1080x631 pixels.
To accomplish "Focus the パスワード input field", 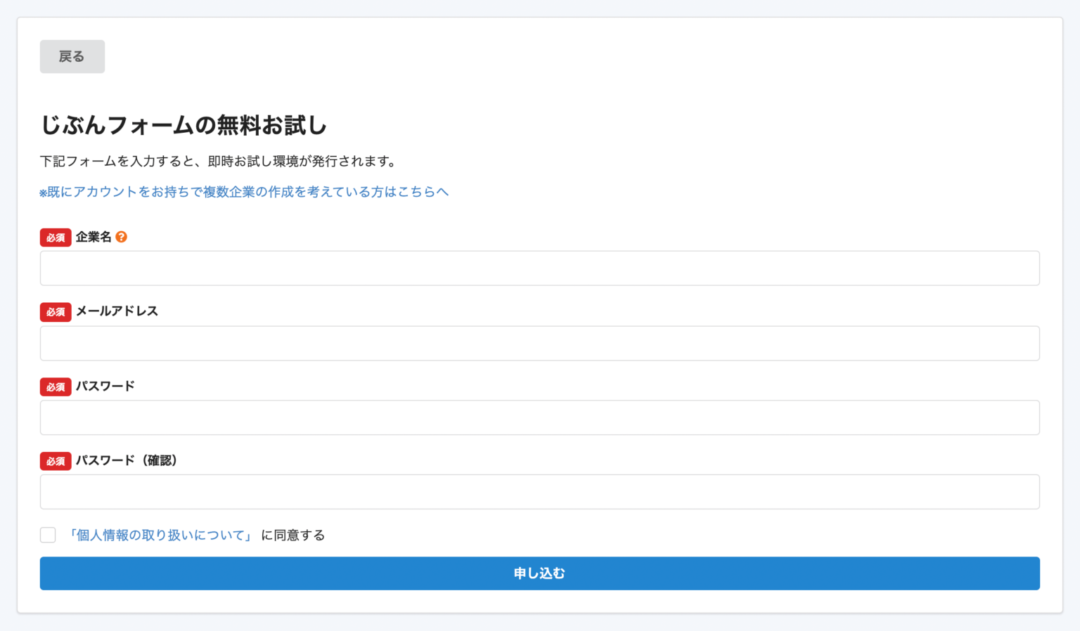I will coord(539,417).
